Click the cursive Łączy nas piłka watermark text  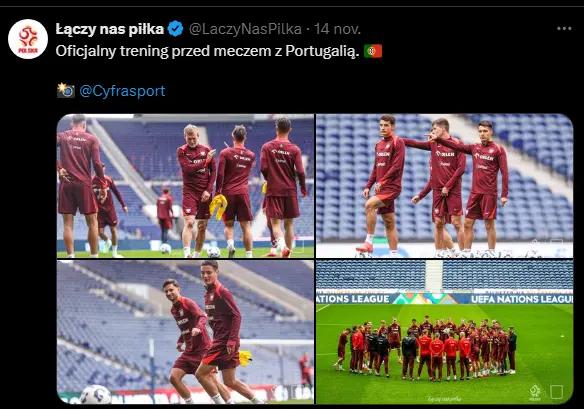tap(444, 399)
